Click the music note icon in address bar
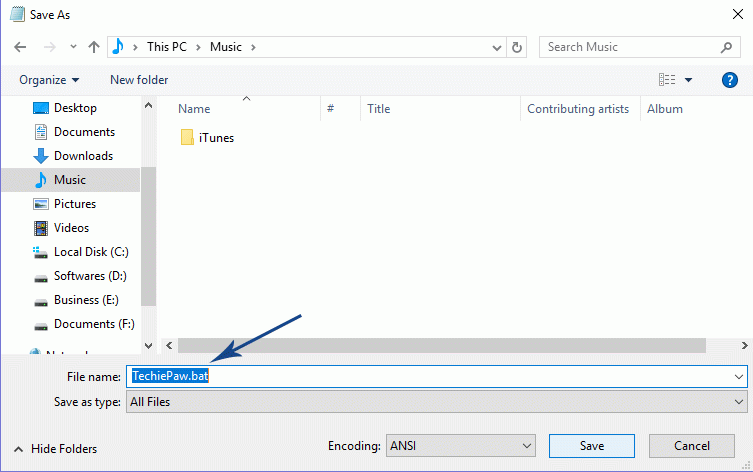The width and height of the screenshot is (753, 472). pos(118,47)
